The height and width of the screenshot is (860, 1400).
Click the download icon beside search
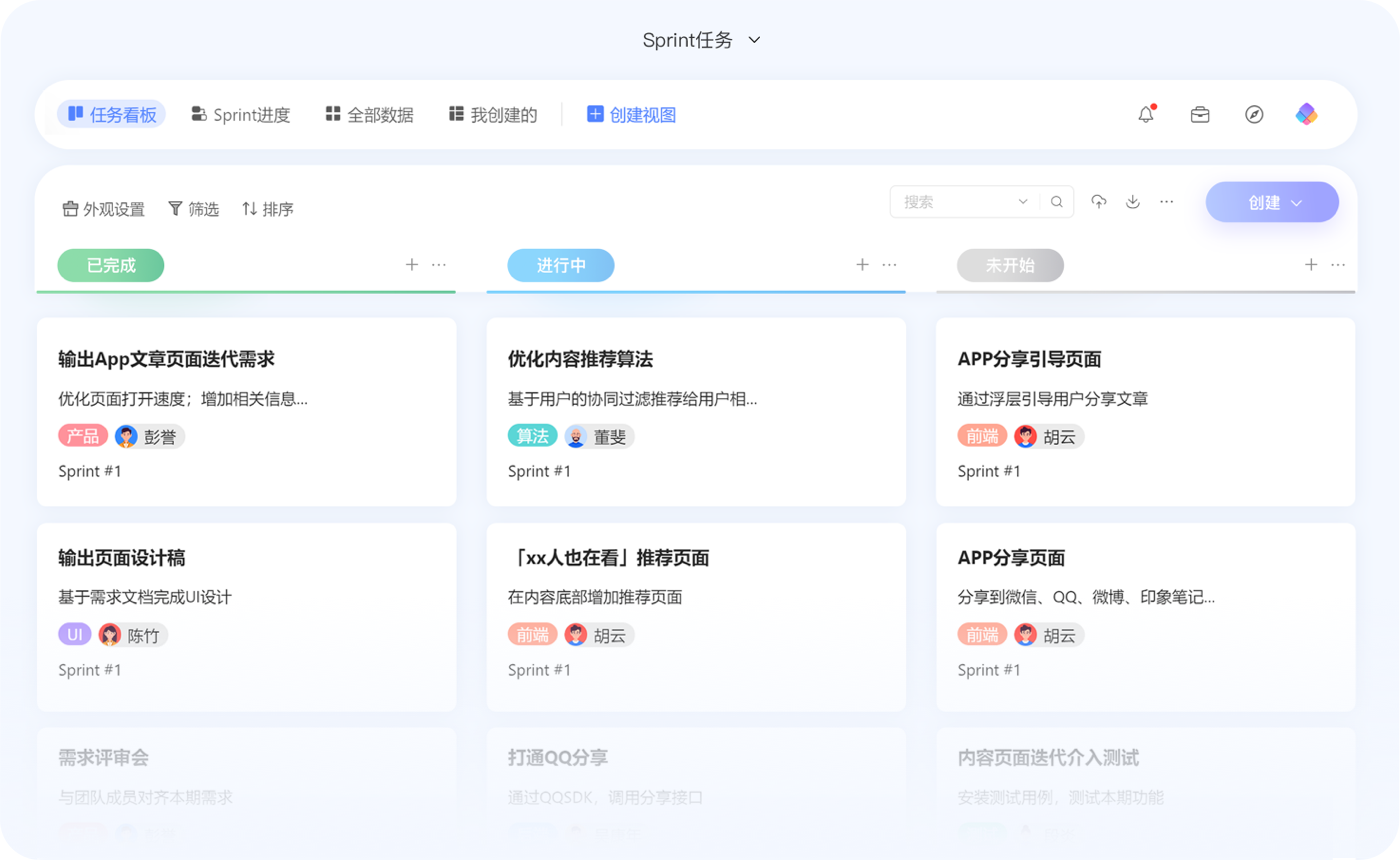[1133, 202]
